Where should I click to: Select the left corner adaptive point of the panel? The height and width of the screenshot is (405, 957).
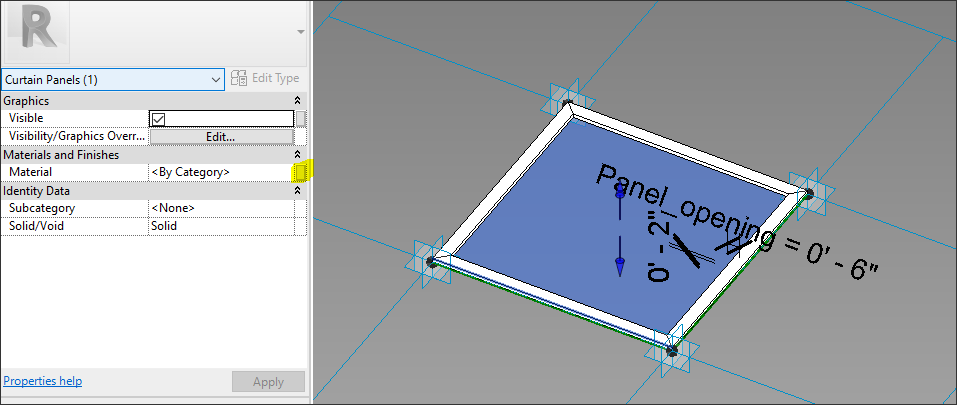tap(431, 261)
